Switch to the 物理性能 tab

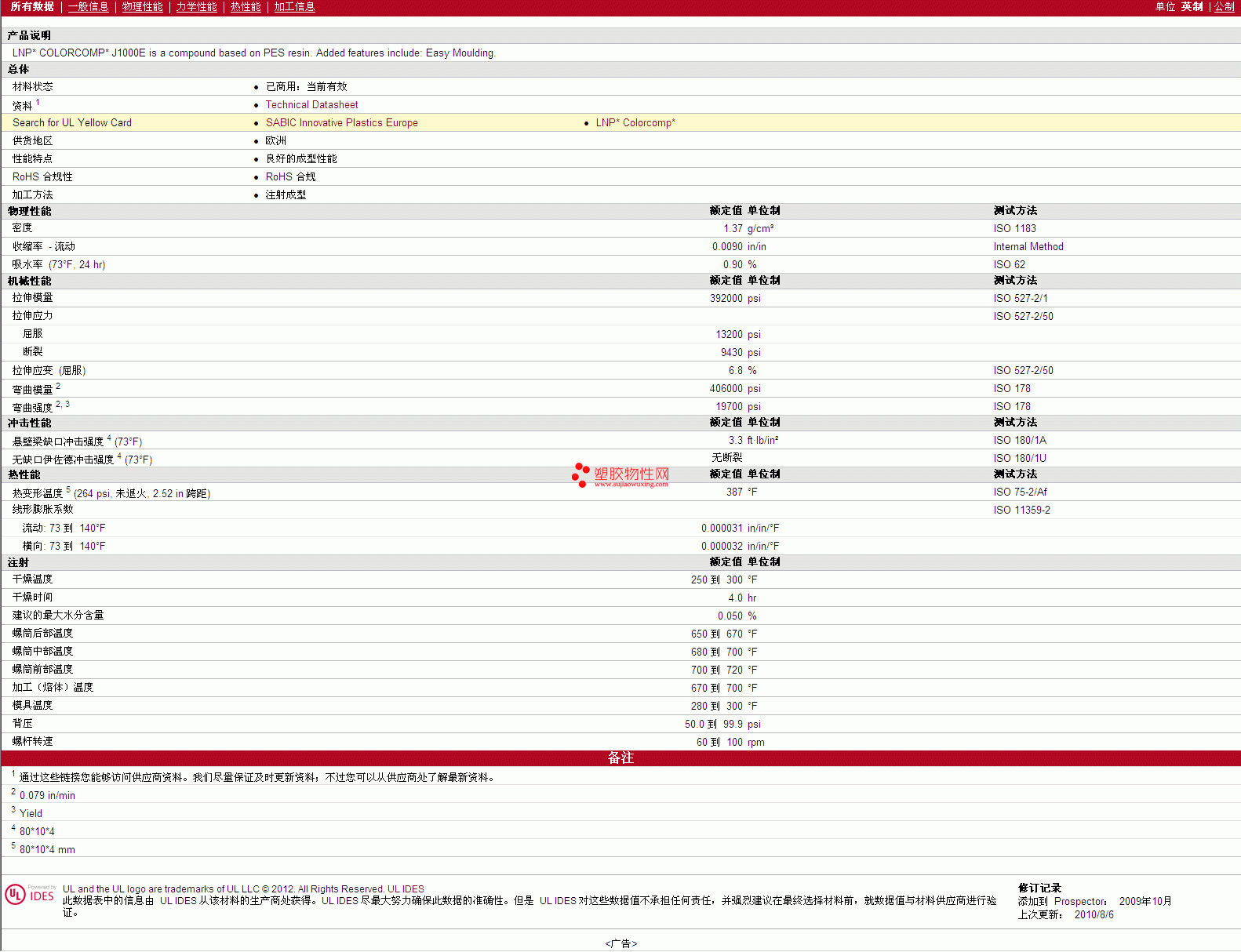pyautogui.click(x=142, y=6)
